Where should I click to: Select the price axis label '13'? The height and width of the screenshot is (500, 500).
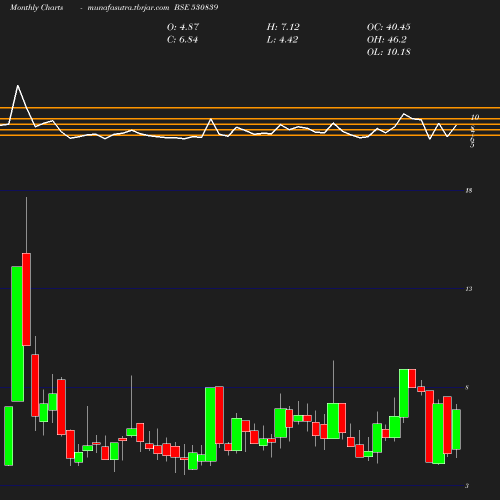point(469,289)
